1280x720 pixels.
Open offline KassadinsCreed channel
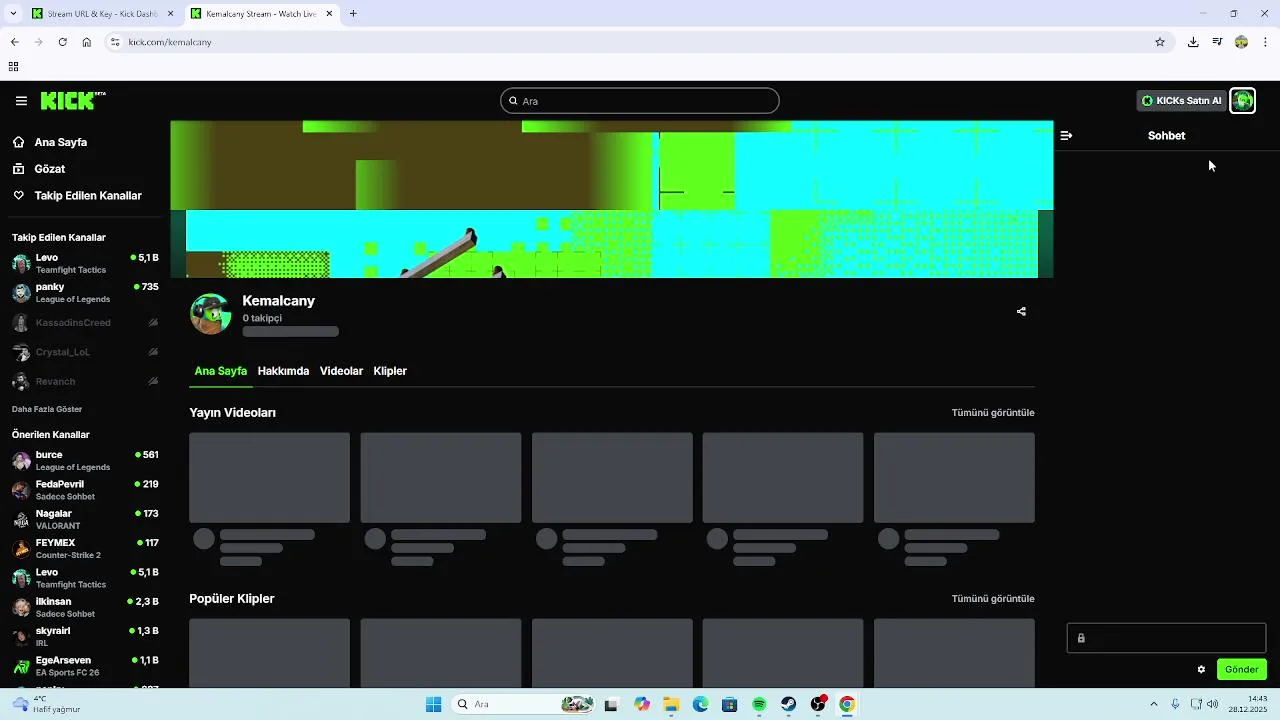[x=85, y=323]
